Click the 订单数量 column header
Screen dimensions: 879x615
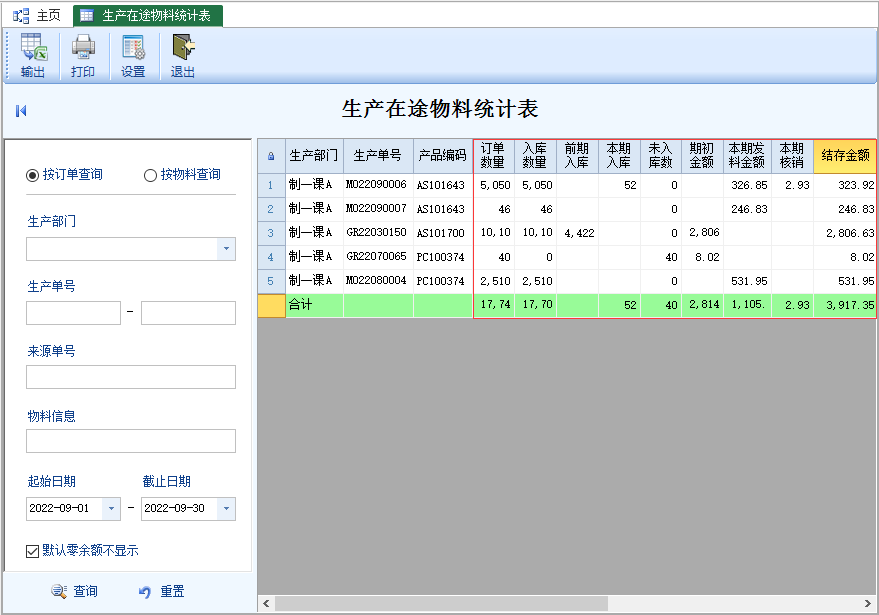pos(493,156)
